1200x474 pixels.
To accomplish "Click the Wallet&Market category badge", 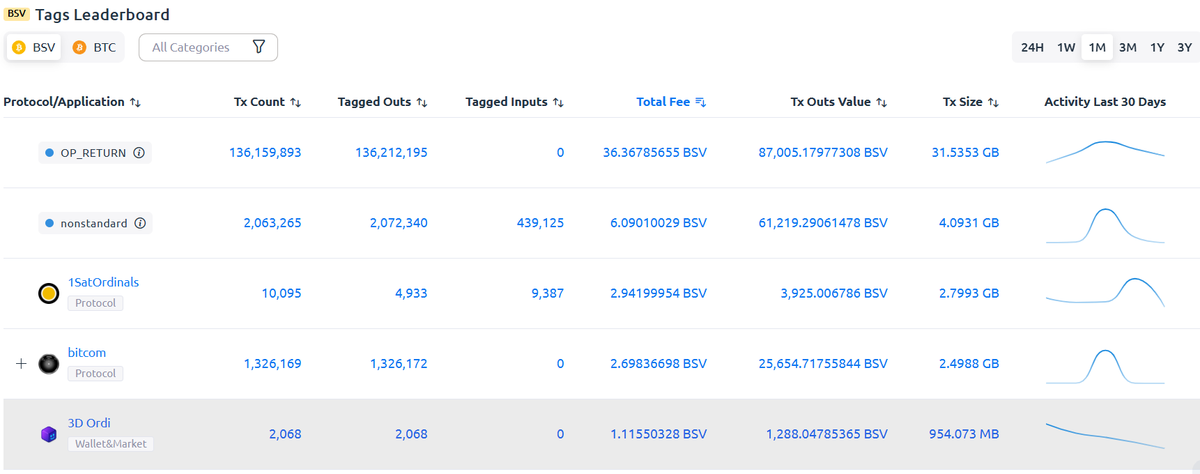I will click(x=110, y=443).
